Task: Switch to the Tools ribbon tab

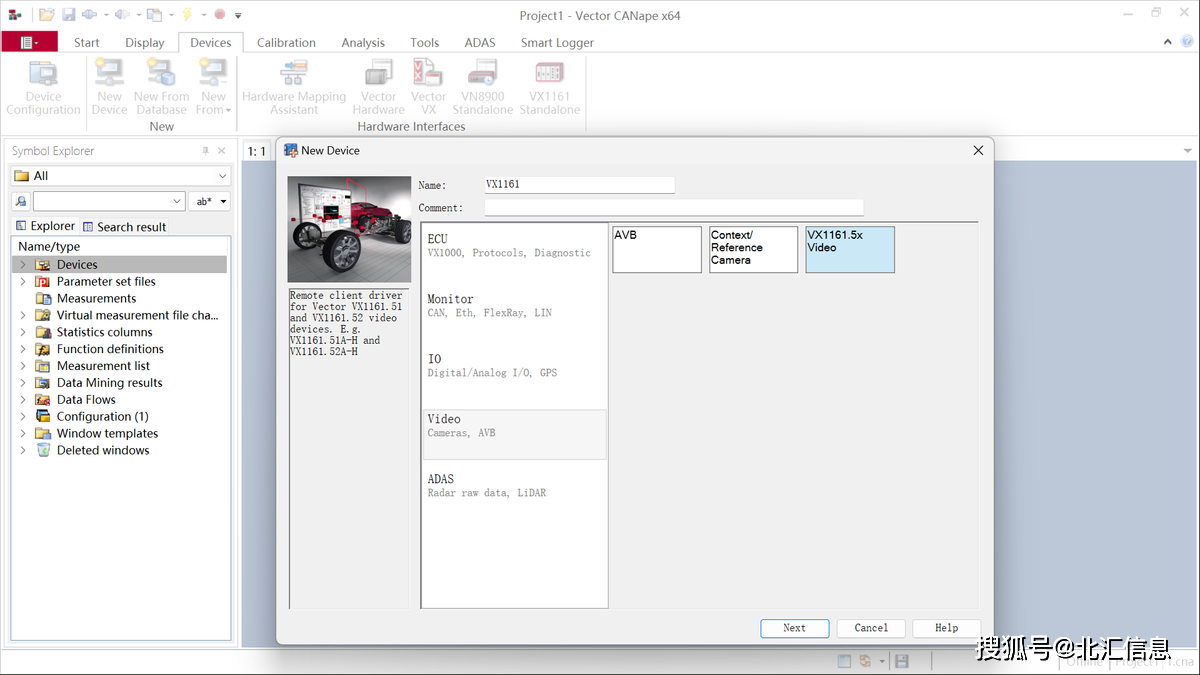Action: tap(425, 42)
